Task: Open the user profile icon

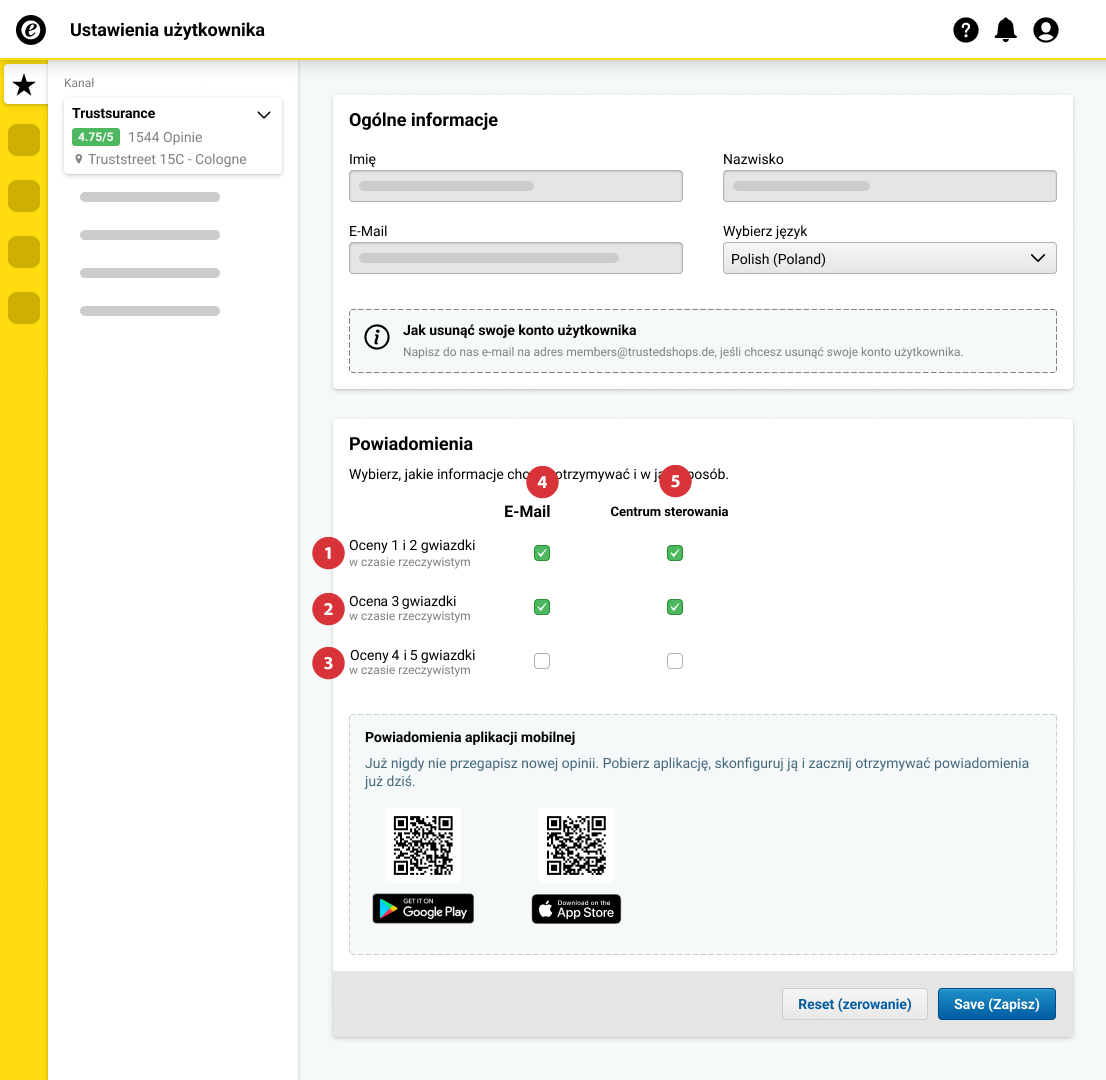Action: tap(1045, 30)
